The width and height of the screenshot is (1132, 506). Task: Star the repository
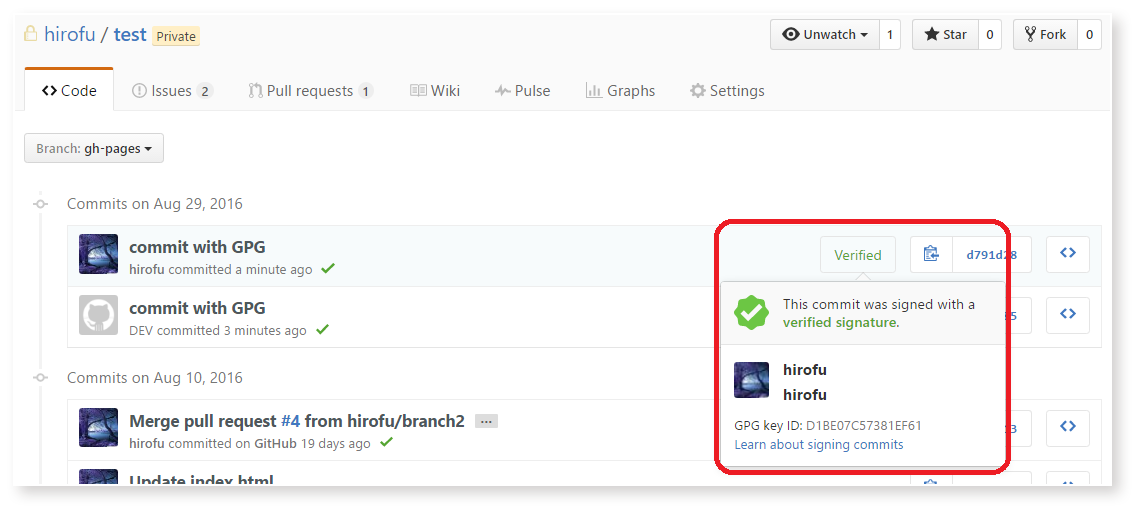[x=945, y=35]
